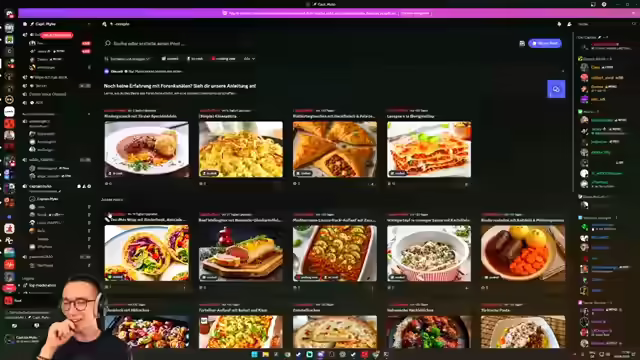Screen dimensions: 640x360
Task: Click the search box in the top right header
Action: tap(606, 24)
